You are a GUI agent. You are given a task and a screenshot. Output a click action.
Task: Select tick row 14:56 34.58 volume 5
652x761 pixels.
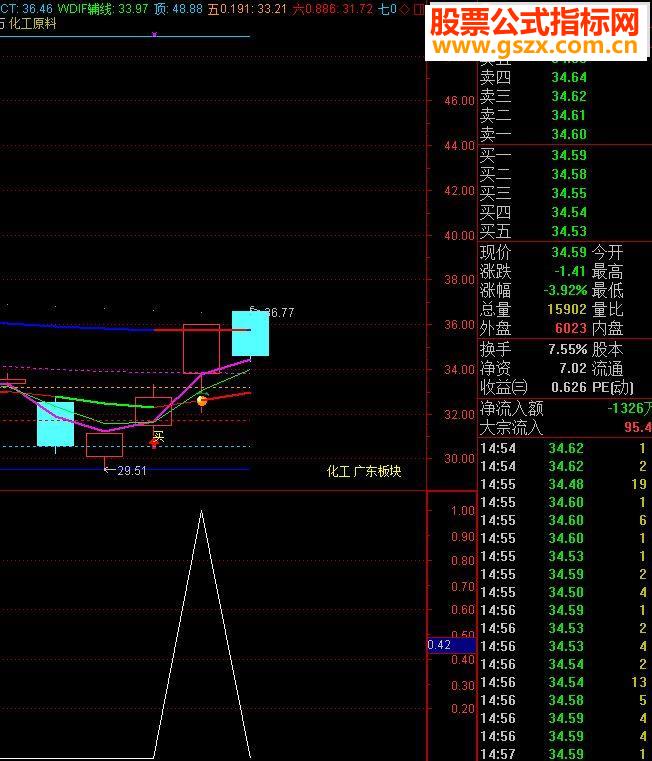click(563, 700)
